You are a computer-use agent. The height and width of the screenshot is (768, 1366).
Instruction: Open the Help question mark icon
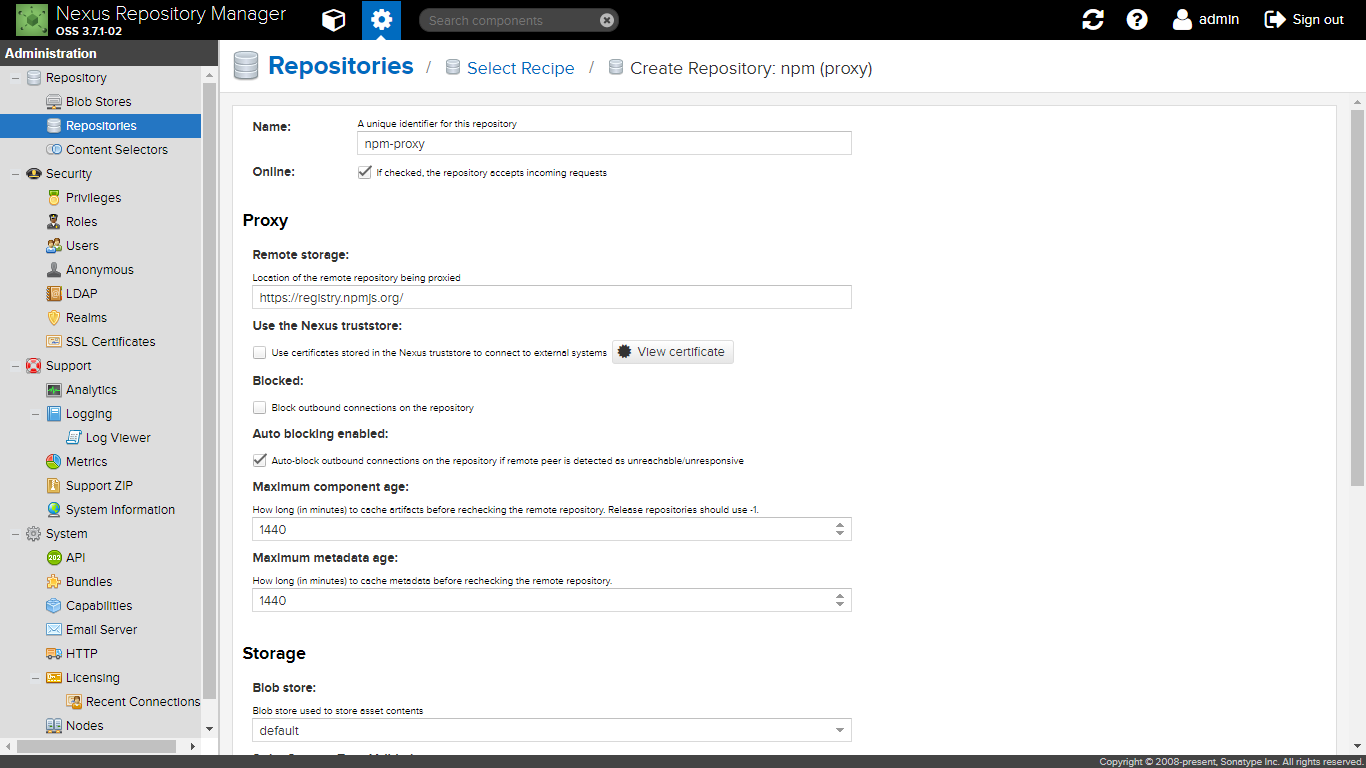pyautogui.click(x=1137, y=20)
